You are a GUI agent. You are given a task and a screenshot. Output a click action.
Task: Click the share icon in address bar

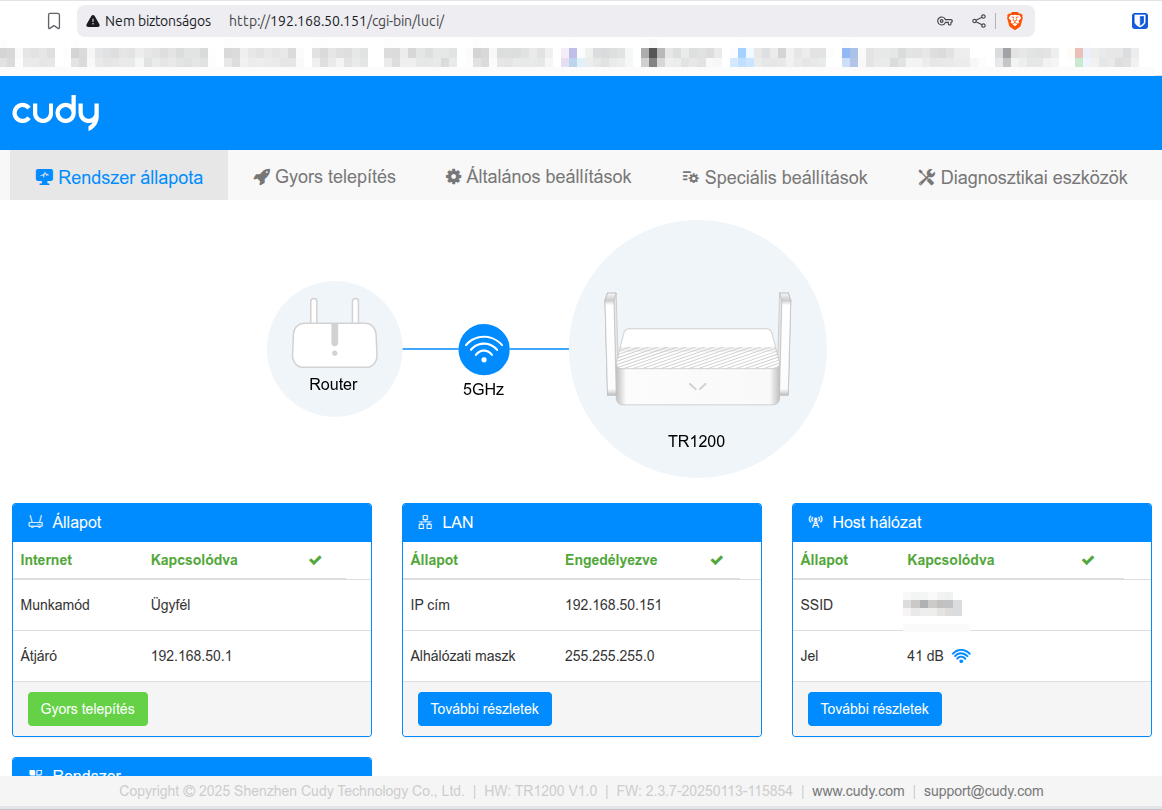click(x=979, y=21)
